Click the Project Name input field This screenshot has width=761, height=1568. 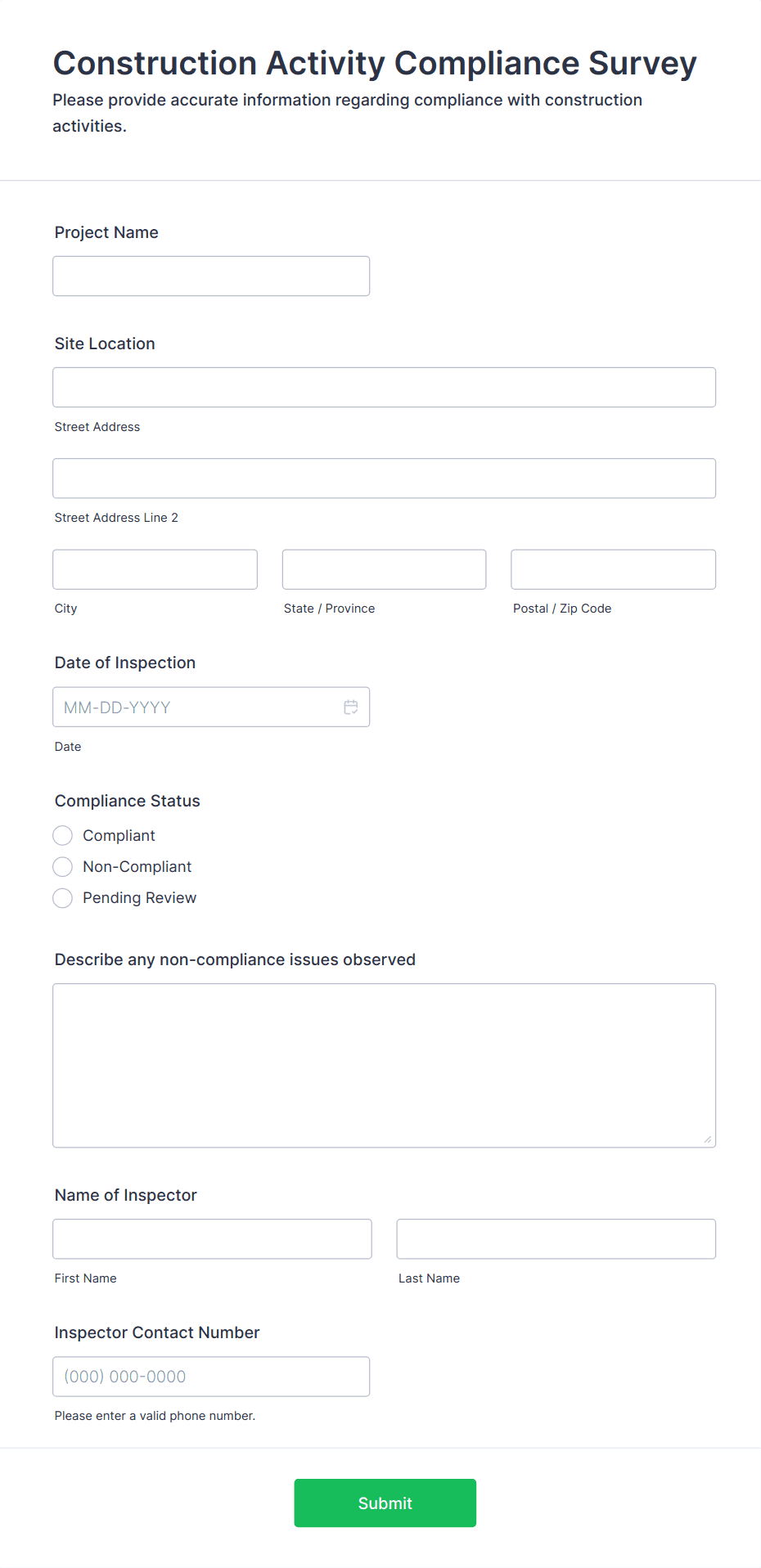(x=210, y=276)
